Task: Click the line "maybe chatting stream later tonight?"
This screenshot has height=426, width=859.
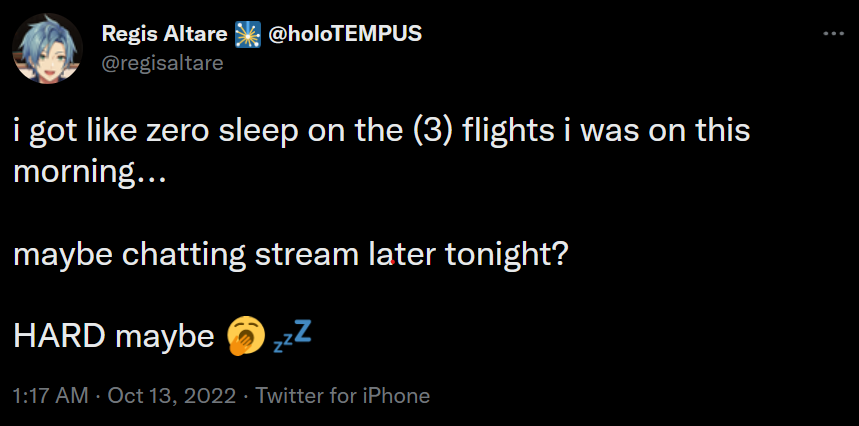Action: pyautogui.click(x=291, y=254)
